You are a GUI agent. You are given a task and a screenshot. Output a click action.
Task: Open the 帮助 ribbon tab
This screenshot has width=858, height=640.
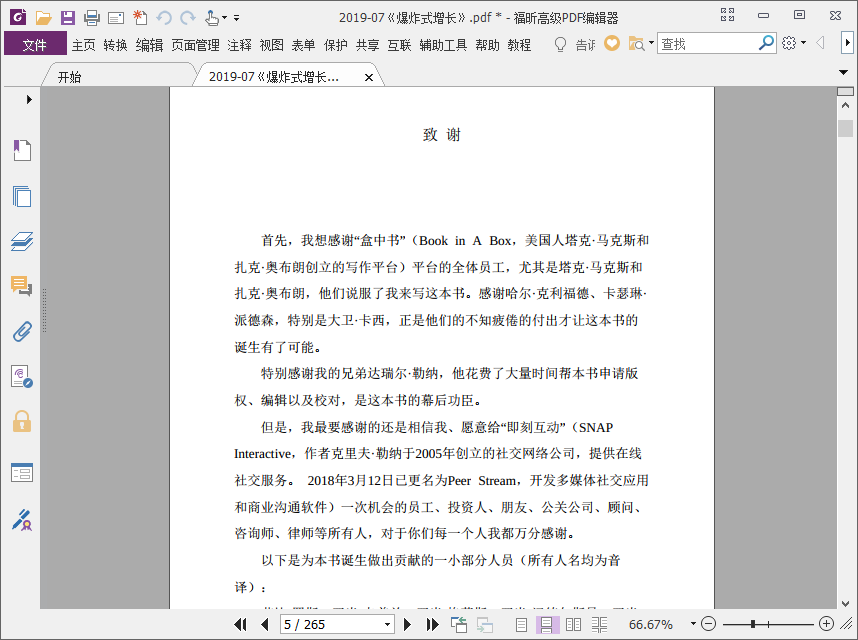click(x=487, y=45)
